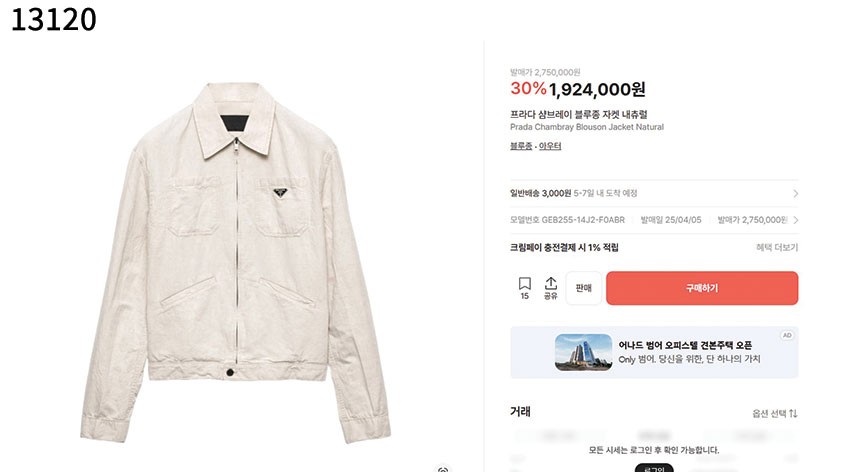The height and width of the screenshot is (472, 860).
Task: Expand the model number details chevron
Action: tap(795, 220)
